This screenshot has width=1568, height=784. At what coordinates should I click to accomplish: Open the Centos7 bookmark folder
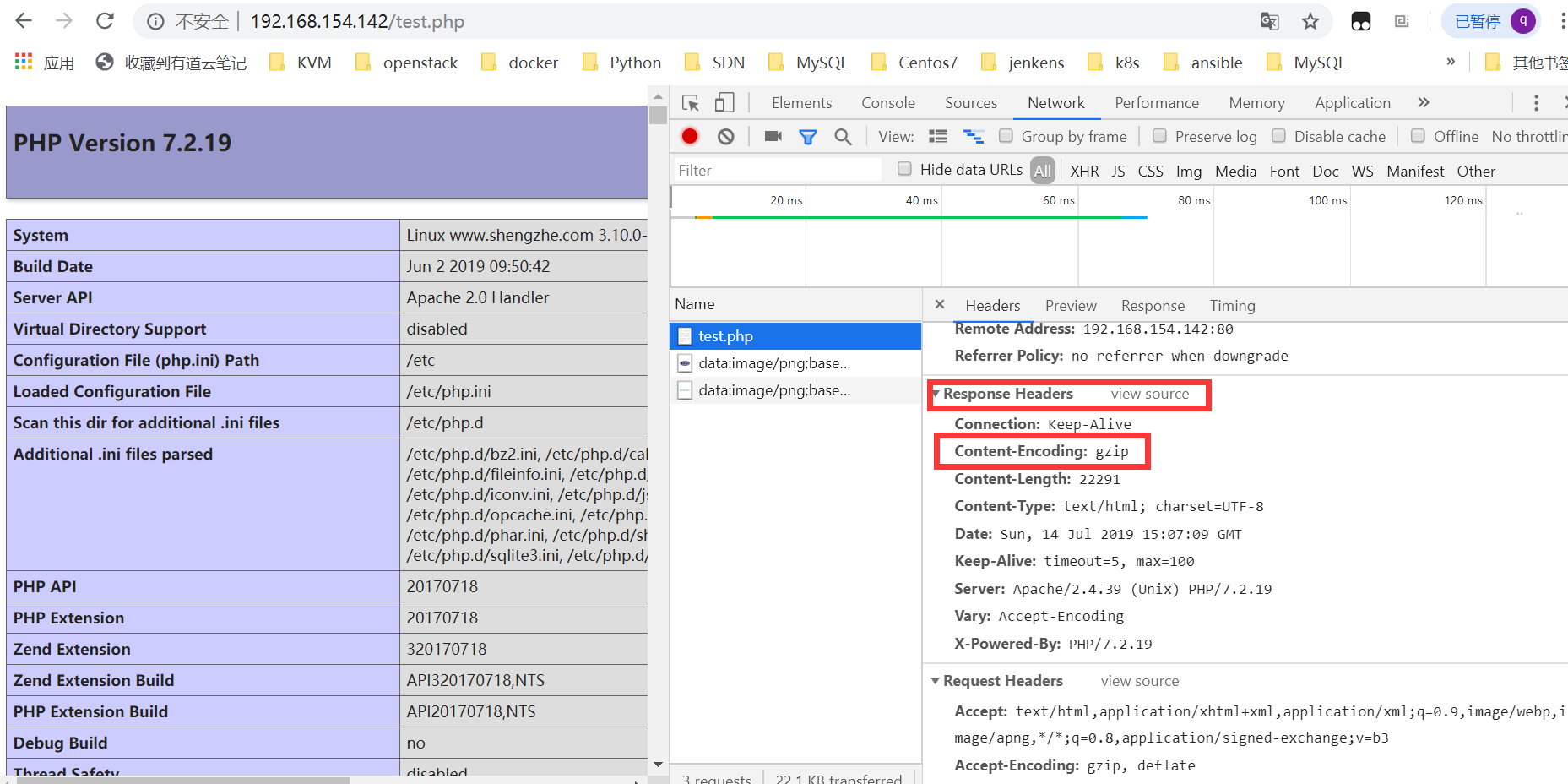[x=914, y=63]
